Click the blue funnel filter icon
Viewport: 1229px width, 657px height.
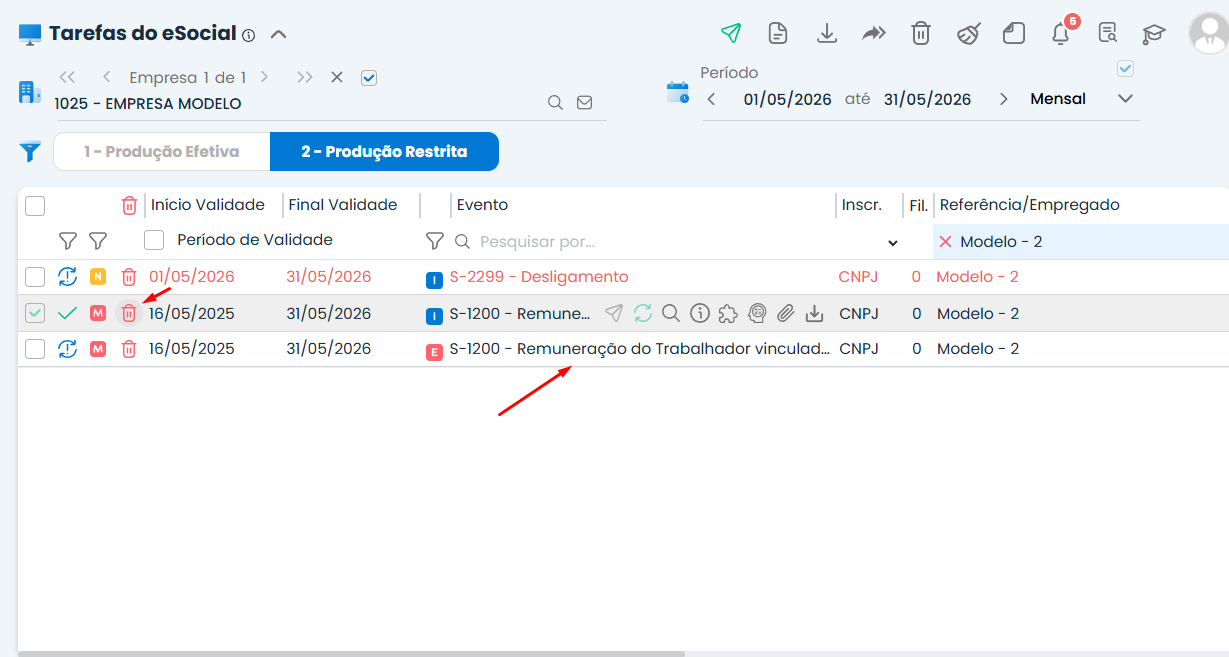pyautogui.click(x=31, y=152)
